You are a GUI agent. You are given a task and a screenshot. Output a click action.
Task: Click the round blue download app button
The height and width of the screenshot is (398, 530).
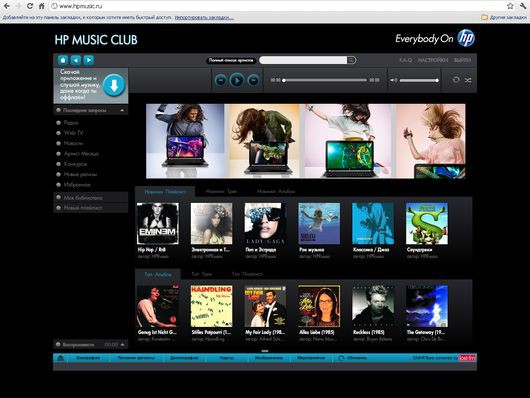(114, 86)
